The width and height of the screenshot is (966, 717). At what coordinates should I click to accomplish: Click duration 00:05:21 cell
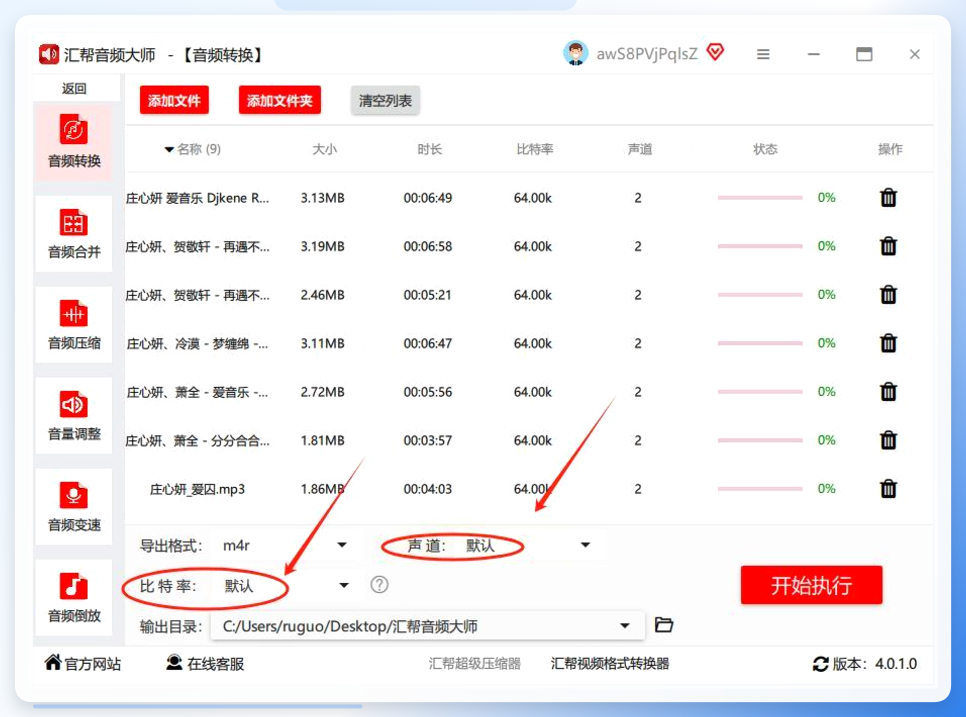point(428,295)
